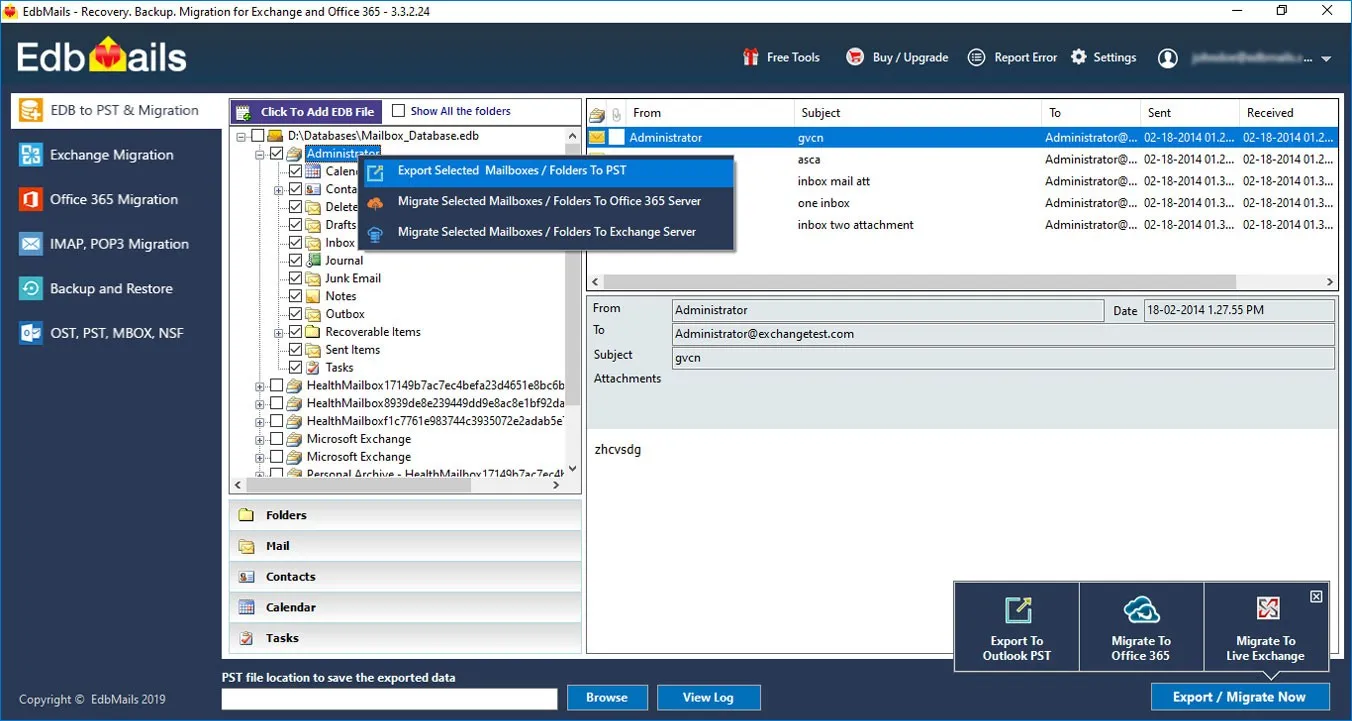Viewport: 1352px width, 721px height.
Task: Choose the Migrate To Office 365 cloud icon
Action: [1141, 610]
